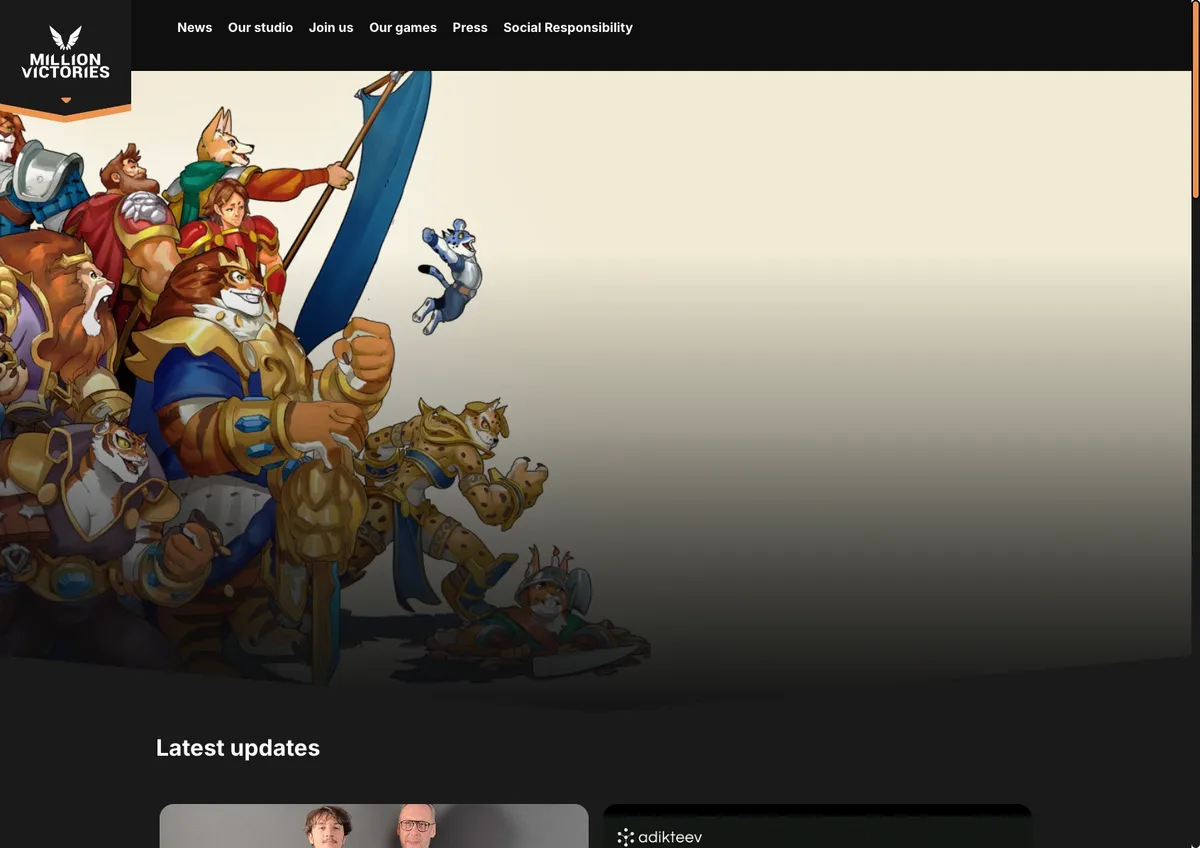Click the page vertical scrollbar thumb
Image resolution: width=1200 pixels, height=848 pixels.
coord(1195,100)
